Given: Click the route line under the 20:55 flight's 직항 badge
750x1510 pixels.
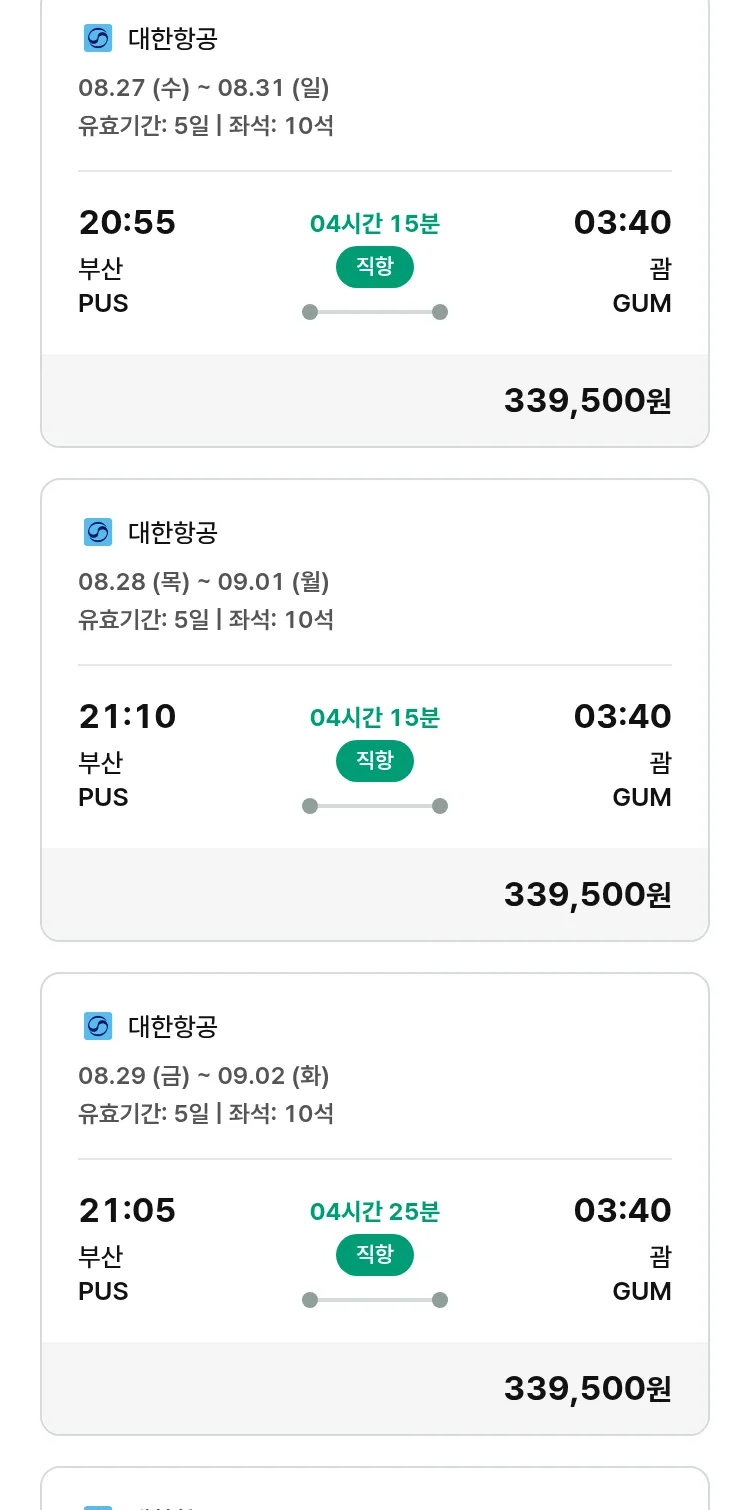Looking at the screenshot, I should click(374, 312).
